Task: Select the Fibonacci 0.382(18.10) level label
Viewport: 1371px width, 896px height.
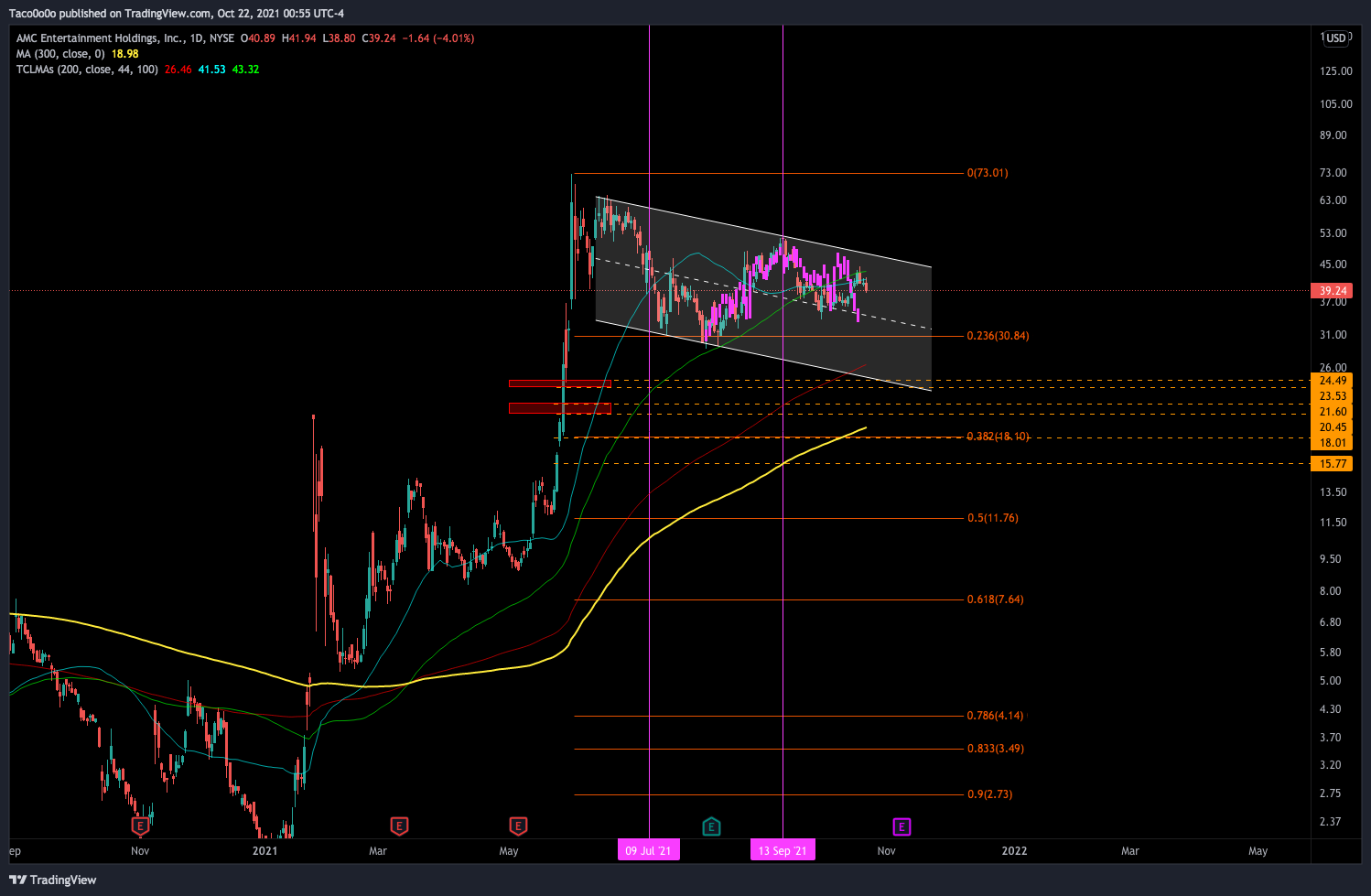Action: 998,437
